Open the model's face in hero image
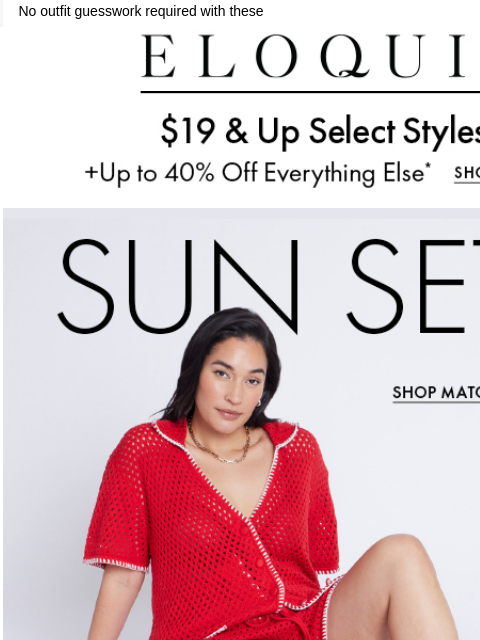 pyautogui.click(x=233, y=384)
